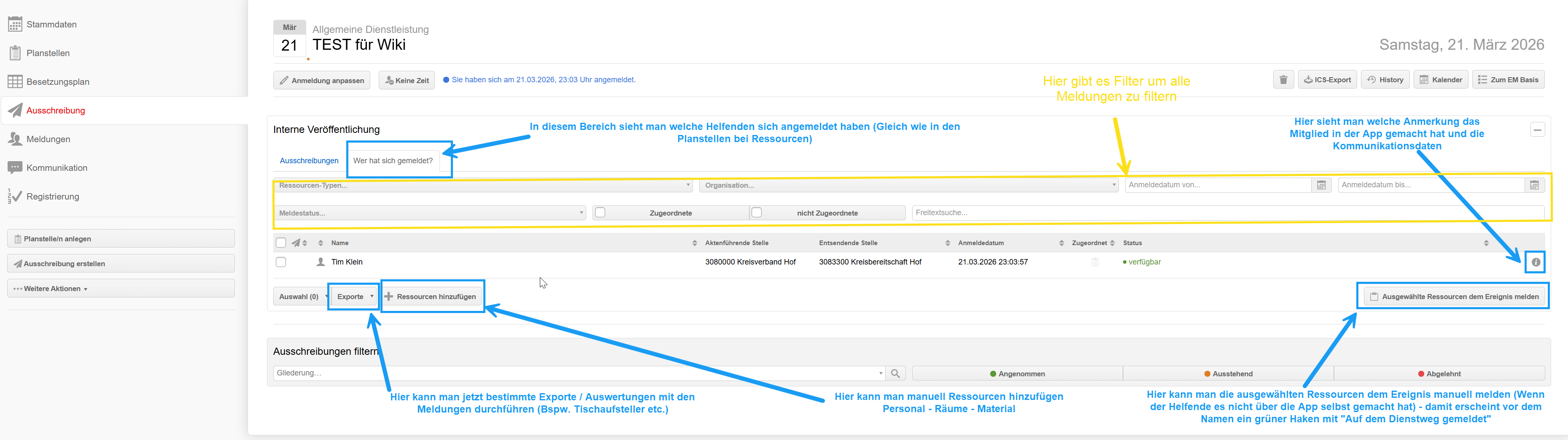Open the Exporte dropdown
The image size is (1568, 440).
(x=355, y=297)
